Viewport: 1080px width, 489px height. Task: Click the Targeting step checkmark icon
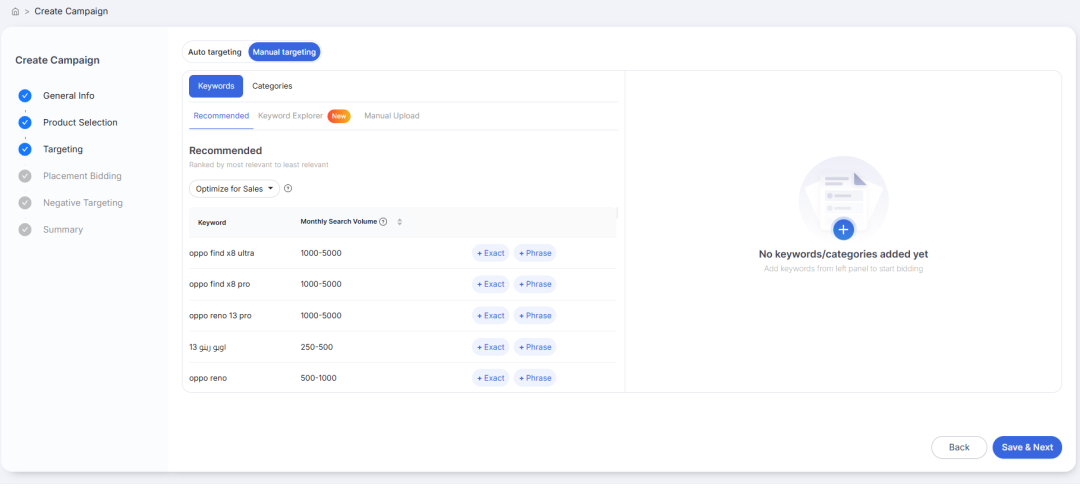click(25, 149)
